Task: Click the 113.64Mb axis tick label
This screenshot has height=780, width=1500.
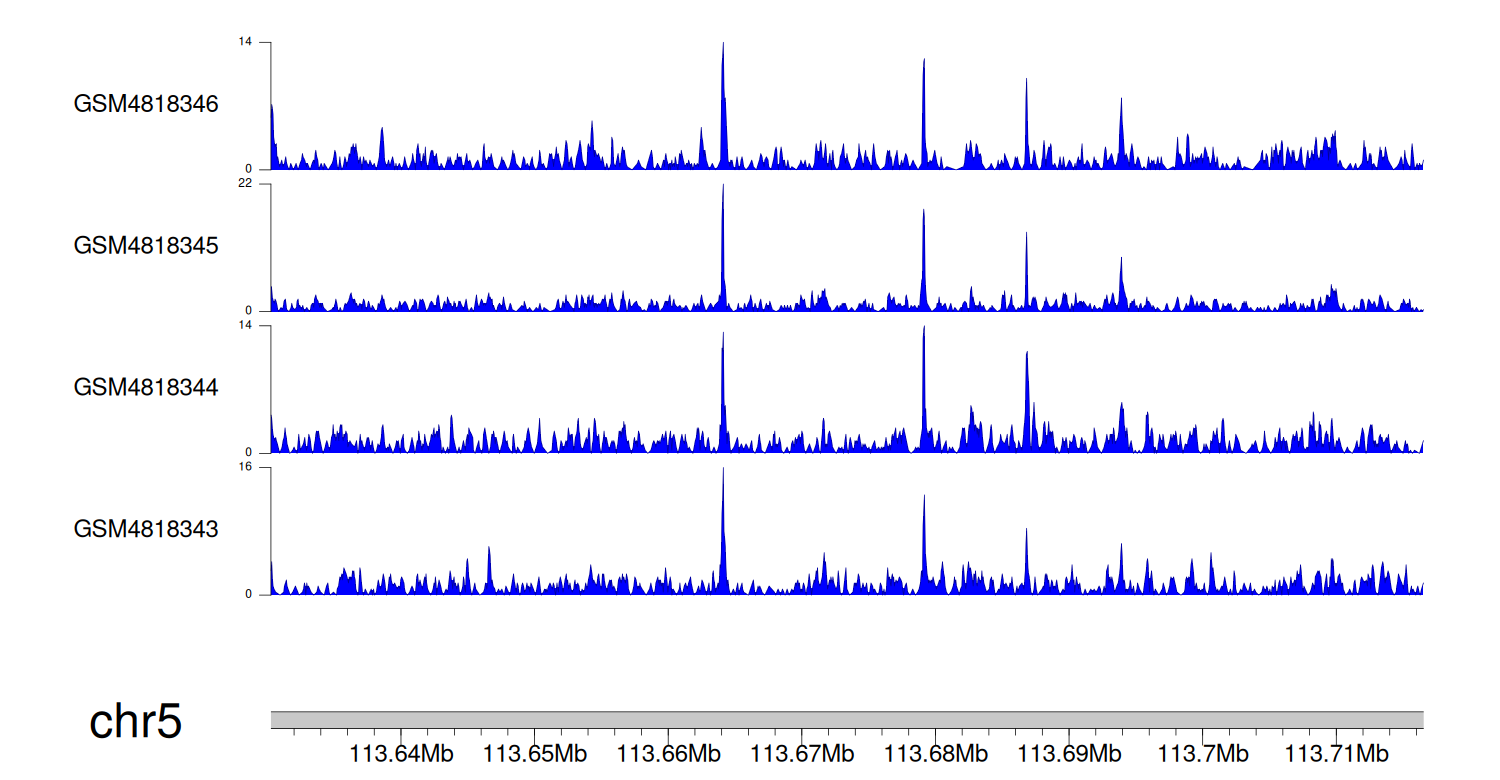Action: pos(401,753)
